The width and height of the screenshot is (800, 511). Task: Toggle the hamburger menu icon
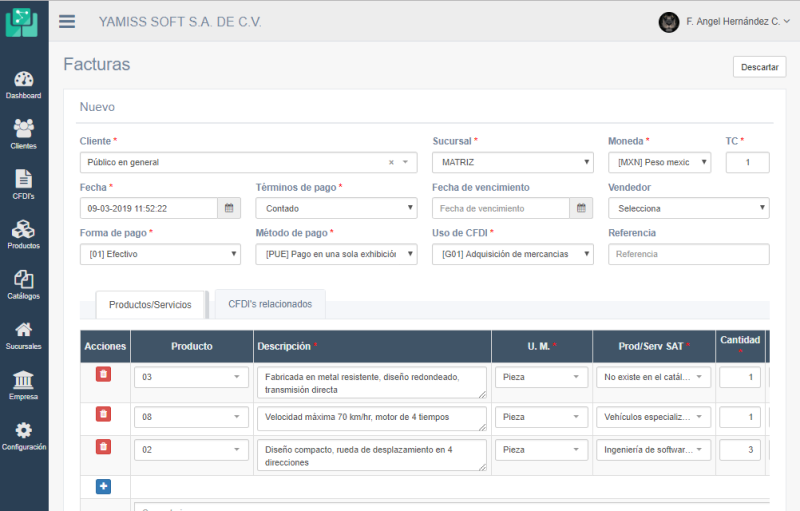click(x=67, y=21)
